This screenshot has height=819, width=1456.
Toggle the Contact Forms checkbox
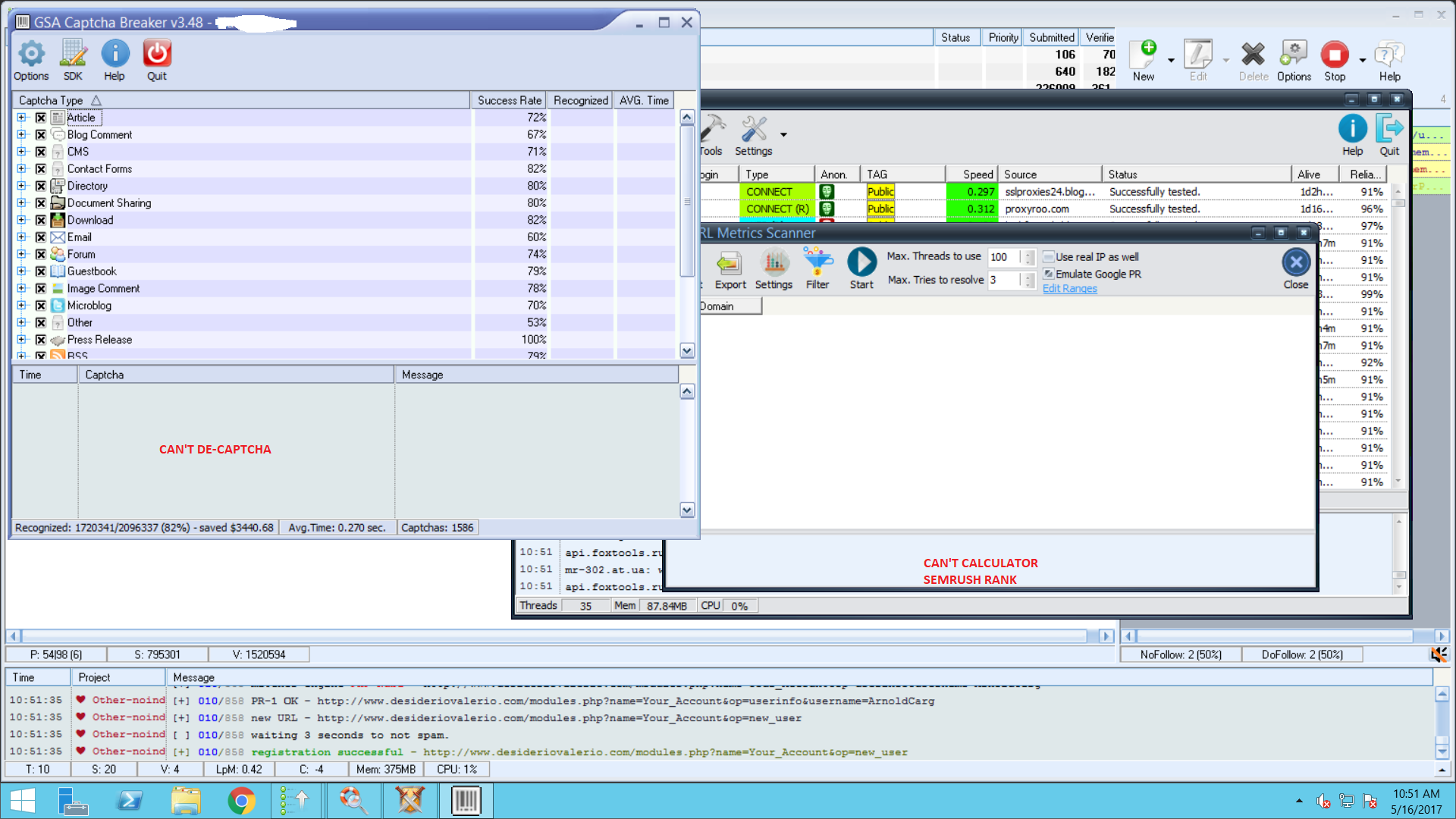pyautogui.click(x=41, y=169)
